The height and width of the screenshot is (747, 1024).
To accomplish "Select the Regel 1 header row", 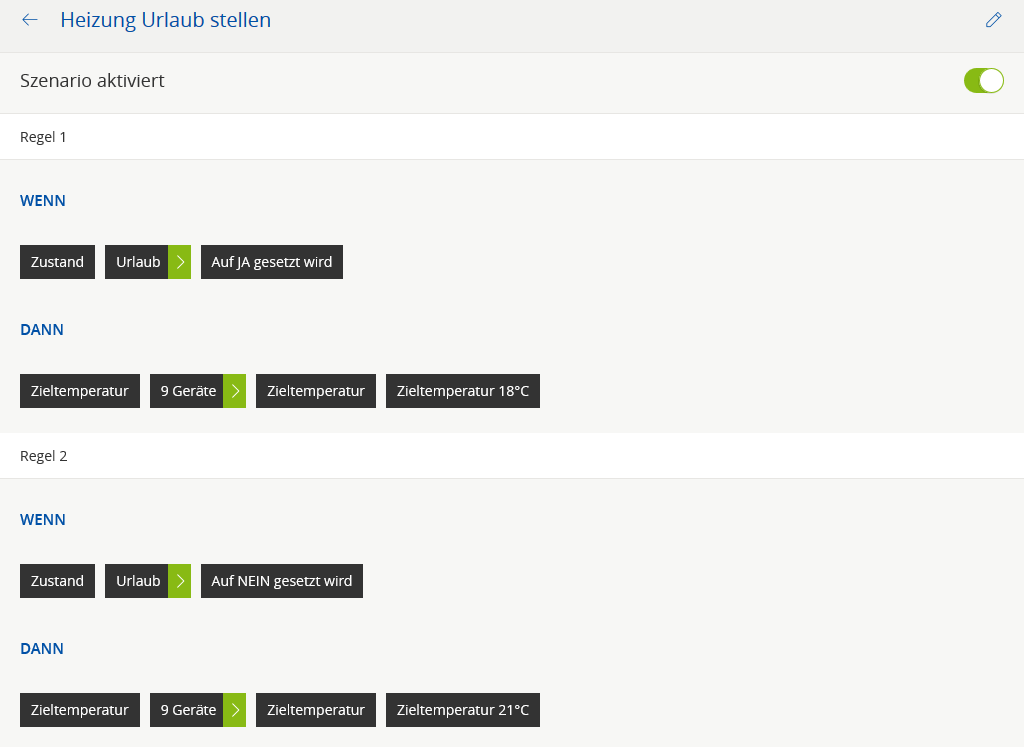I will (511, 137).
